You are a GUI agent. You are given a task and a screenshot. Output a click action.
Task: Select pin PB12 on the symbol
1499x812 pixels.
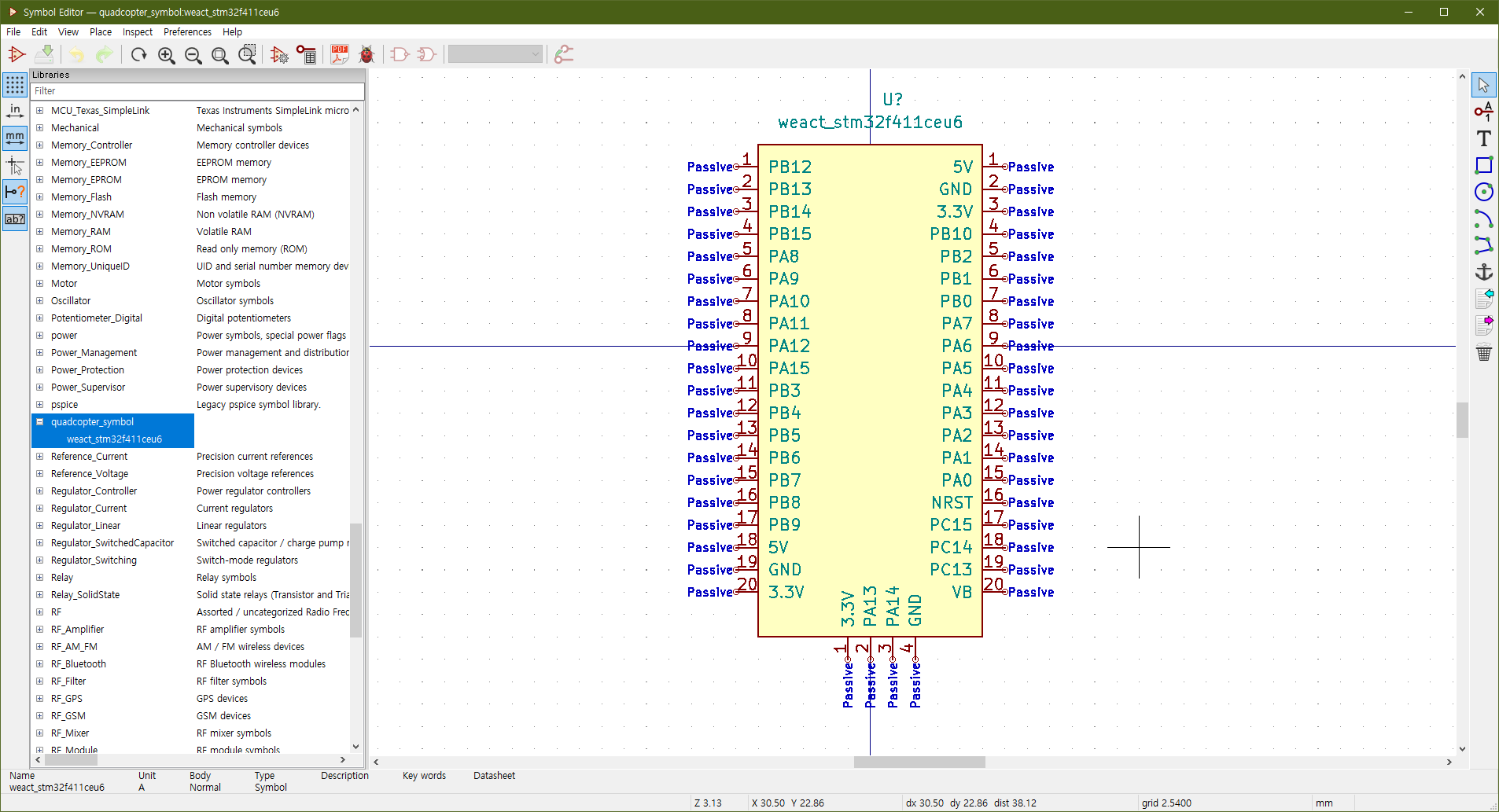[790, 167]
